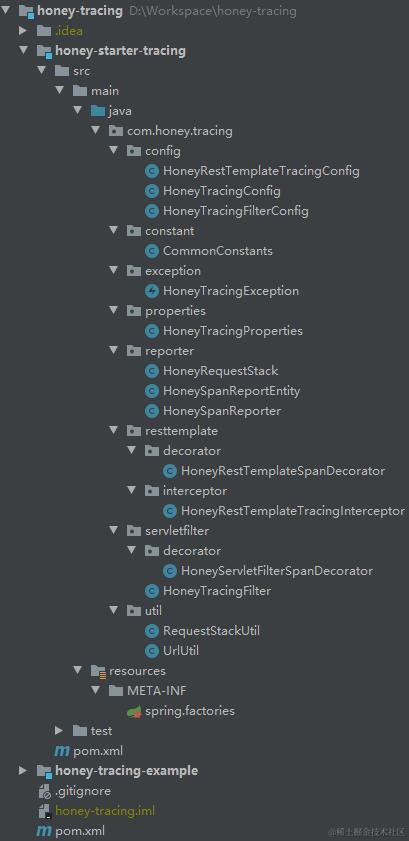409x841 pixels.
Task: Click the Maven icon of root pom.xml
Action: point(43,831)
